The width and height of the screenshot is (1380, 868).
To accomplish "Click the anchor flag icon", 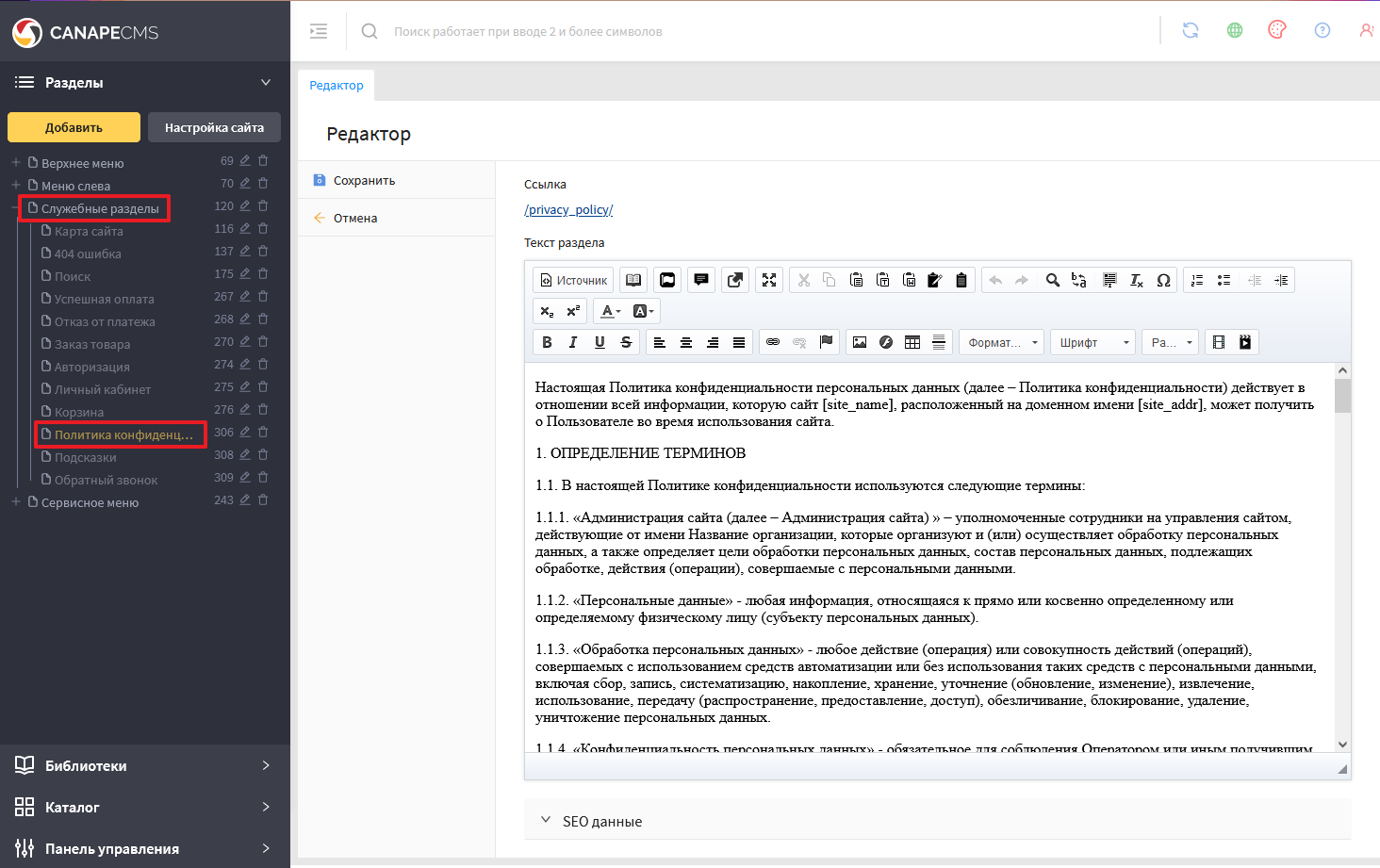I will (x=826, y=342).
